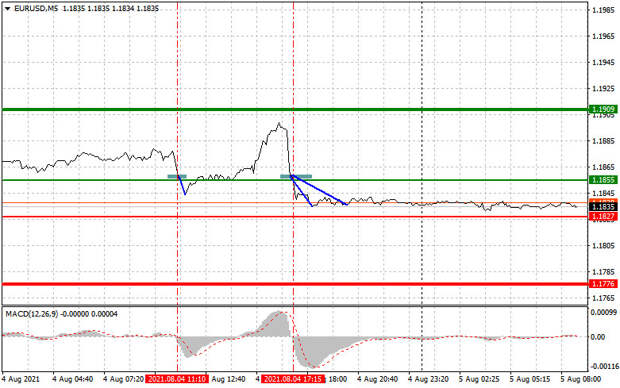
Task: Click the red 2021.08.04 17:15 time label
Action: point(293,379)
